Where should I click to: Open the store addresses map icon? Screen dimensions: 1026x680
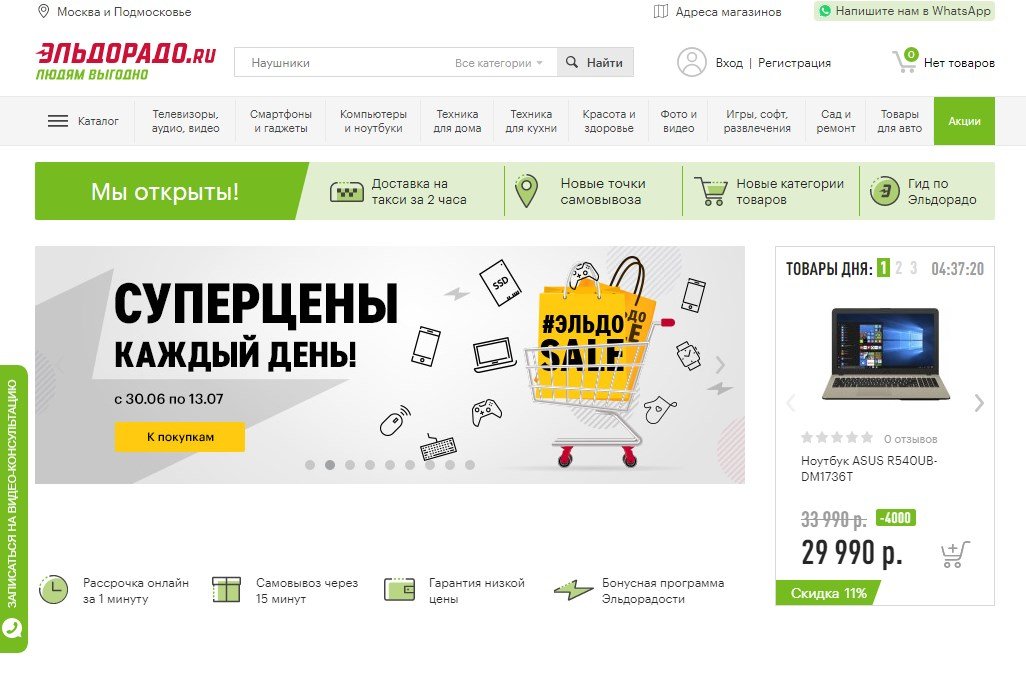click(x=661, y=11)
